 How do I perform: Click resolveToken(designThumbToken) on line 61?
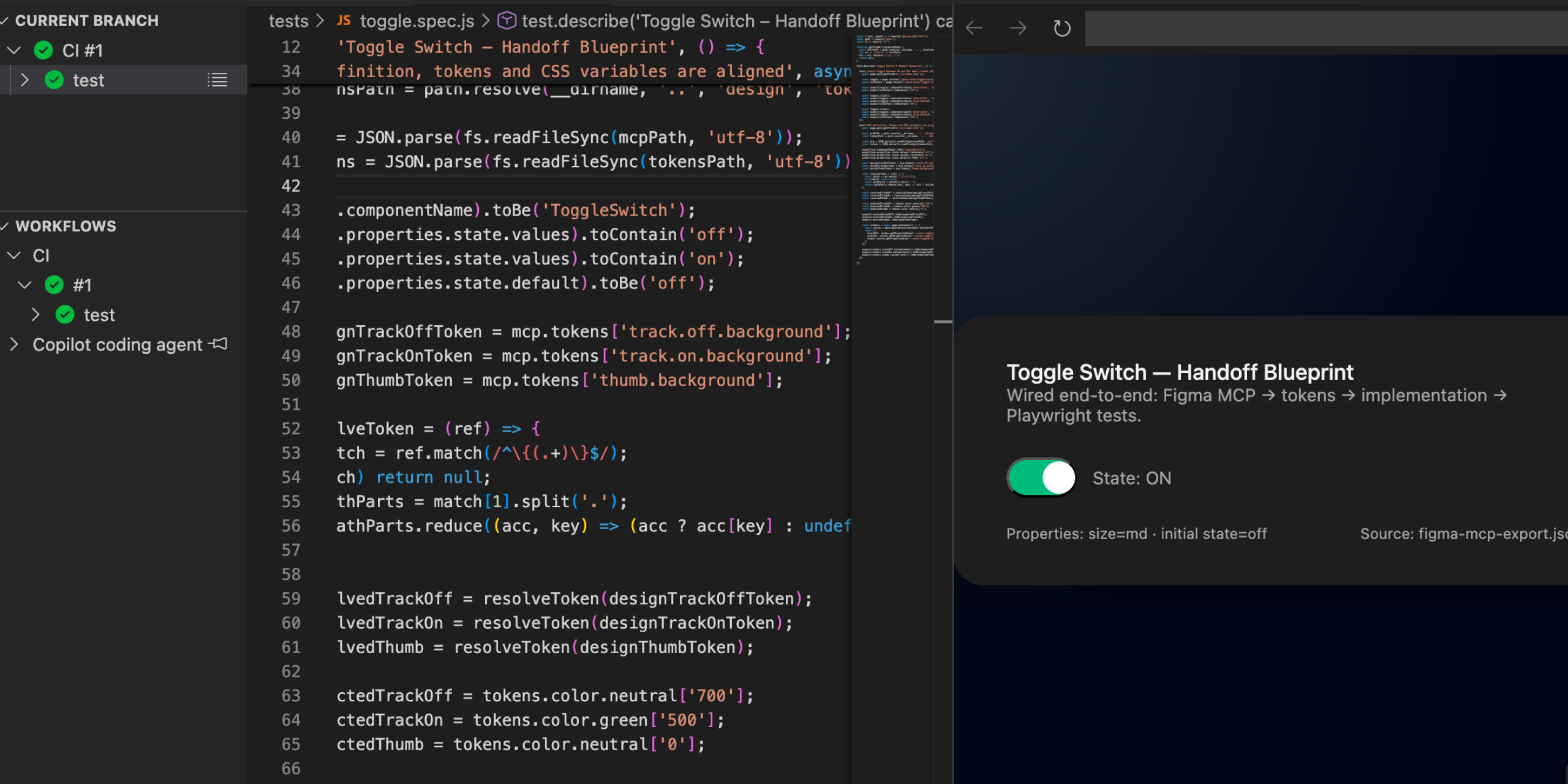click(x=599, y=647)
